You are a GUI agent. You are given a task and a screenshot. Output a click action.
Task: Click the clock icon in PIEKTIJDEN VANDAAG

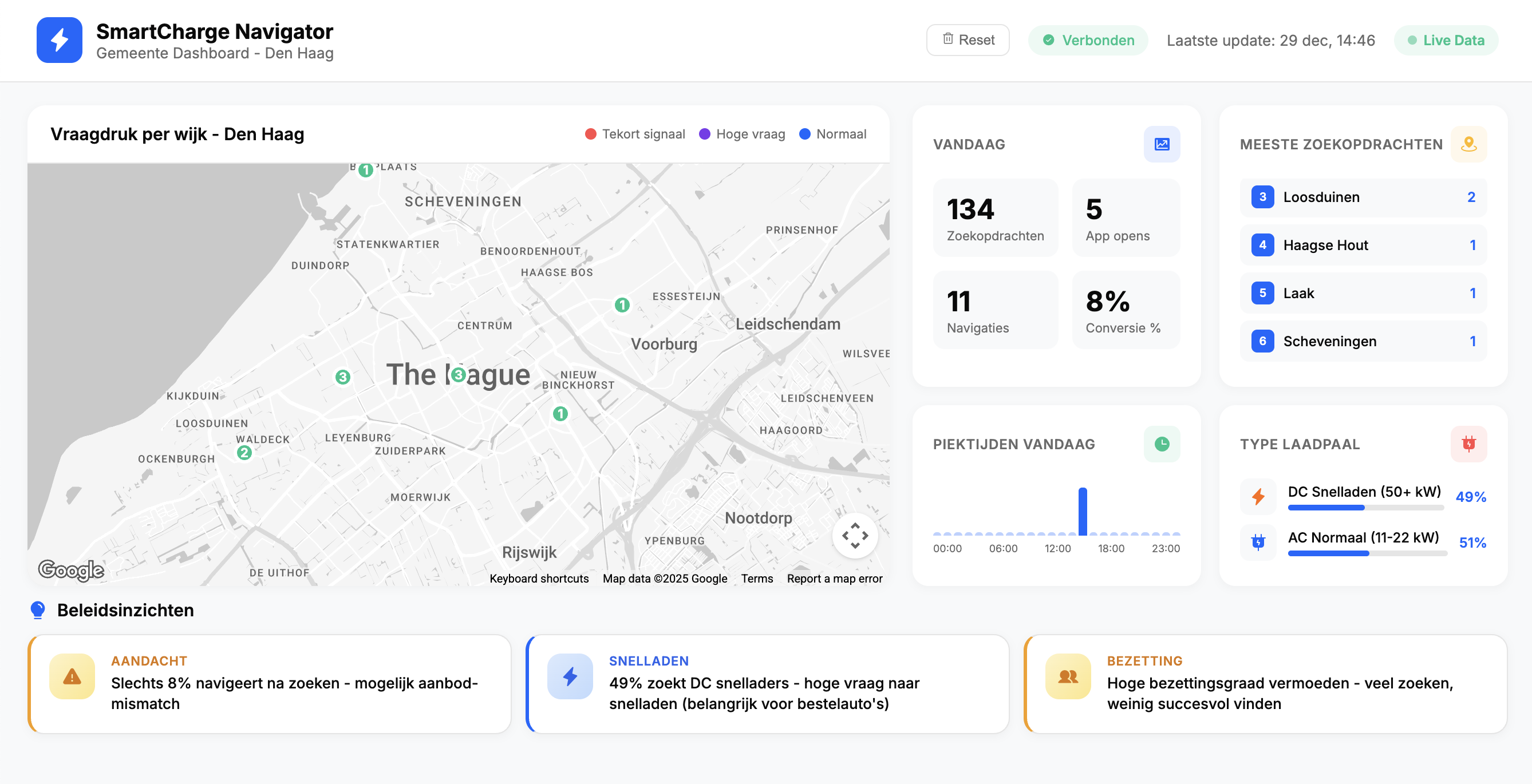[1162, 444]
